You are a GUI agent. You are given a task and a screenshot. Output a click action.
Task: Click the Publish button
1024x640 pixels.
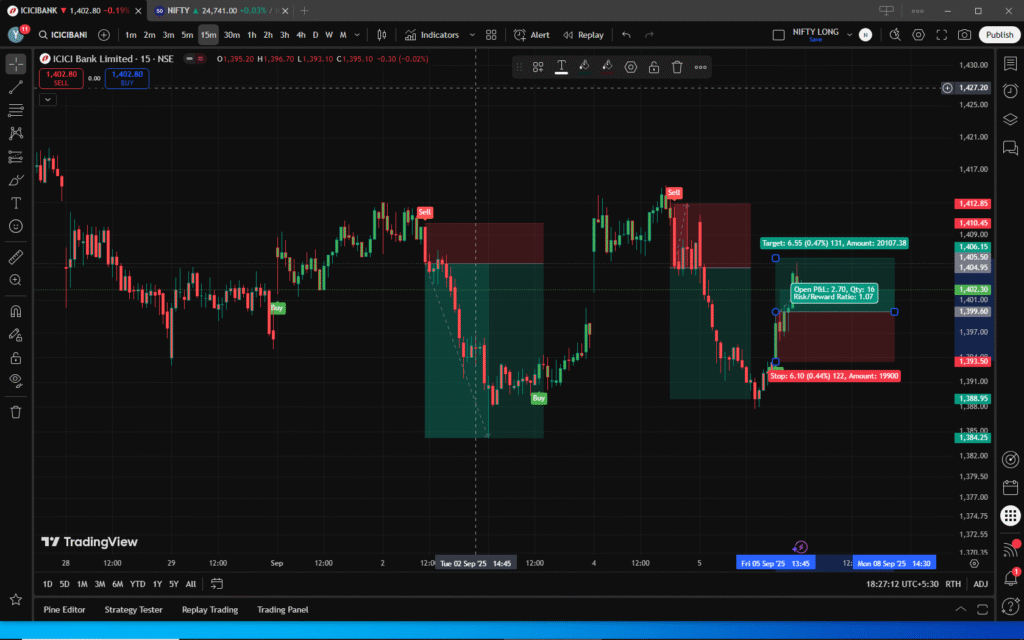tap(999, 35)
